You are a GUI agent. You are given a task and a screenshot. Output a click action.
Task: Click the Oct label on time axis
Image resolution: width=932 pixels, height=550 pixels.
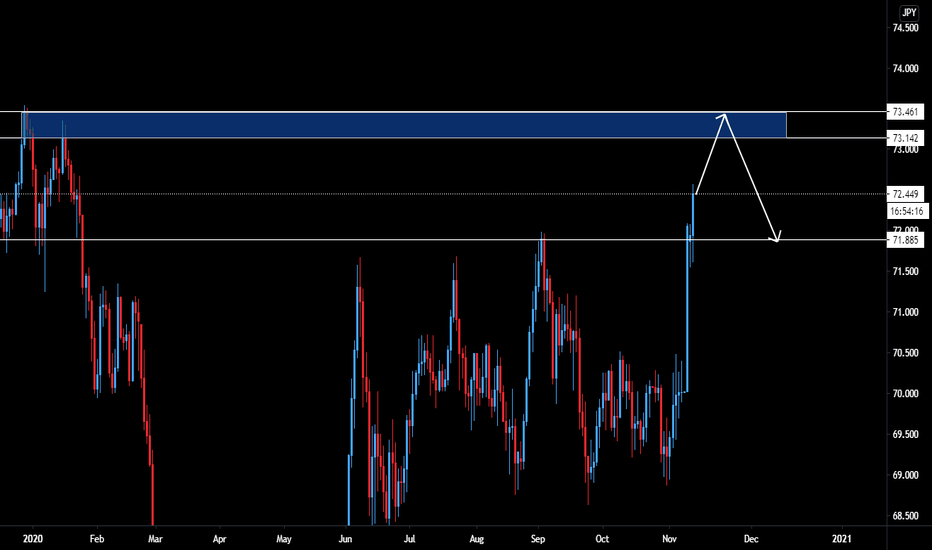pos(602,539)
